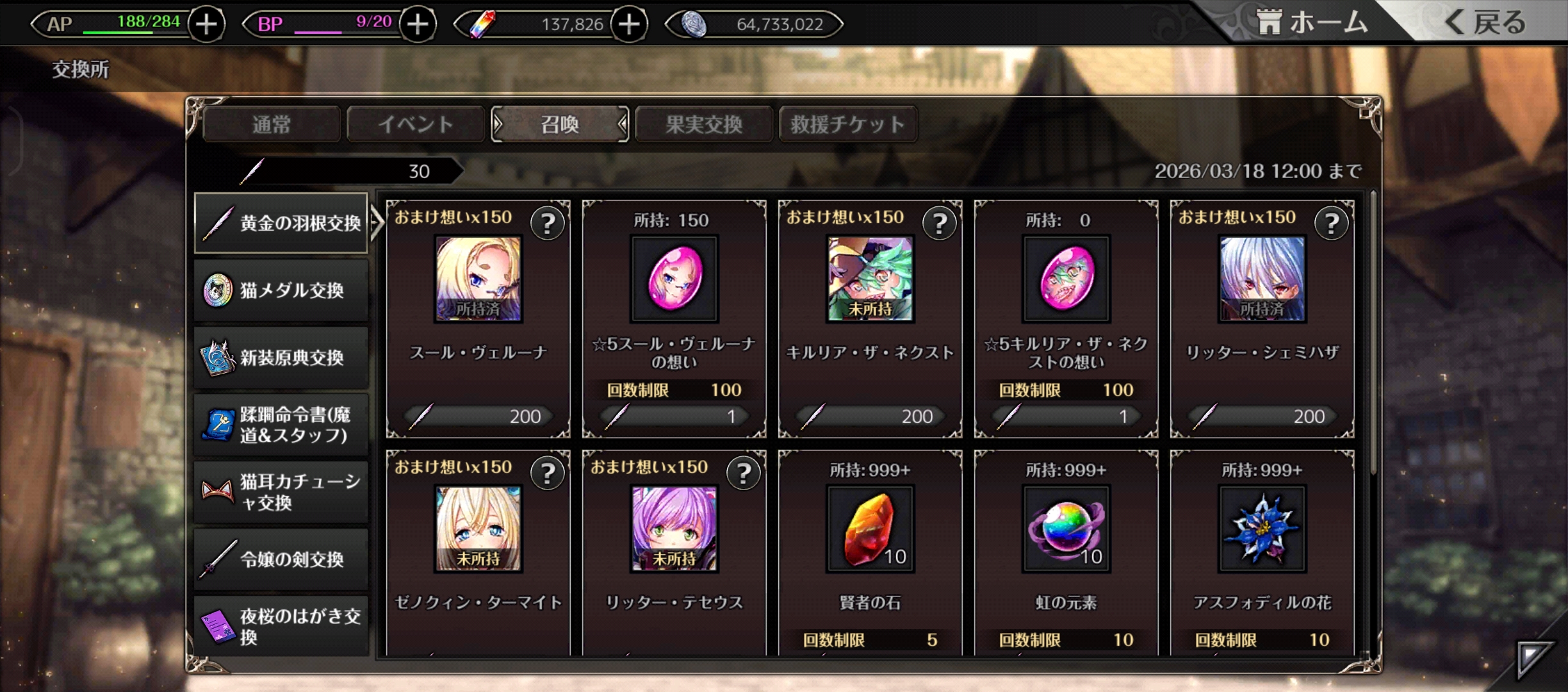Open the 救援チケット tab
Screen dimensions: 1568x692
(x=848, y=124)
